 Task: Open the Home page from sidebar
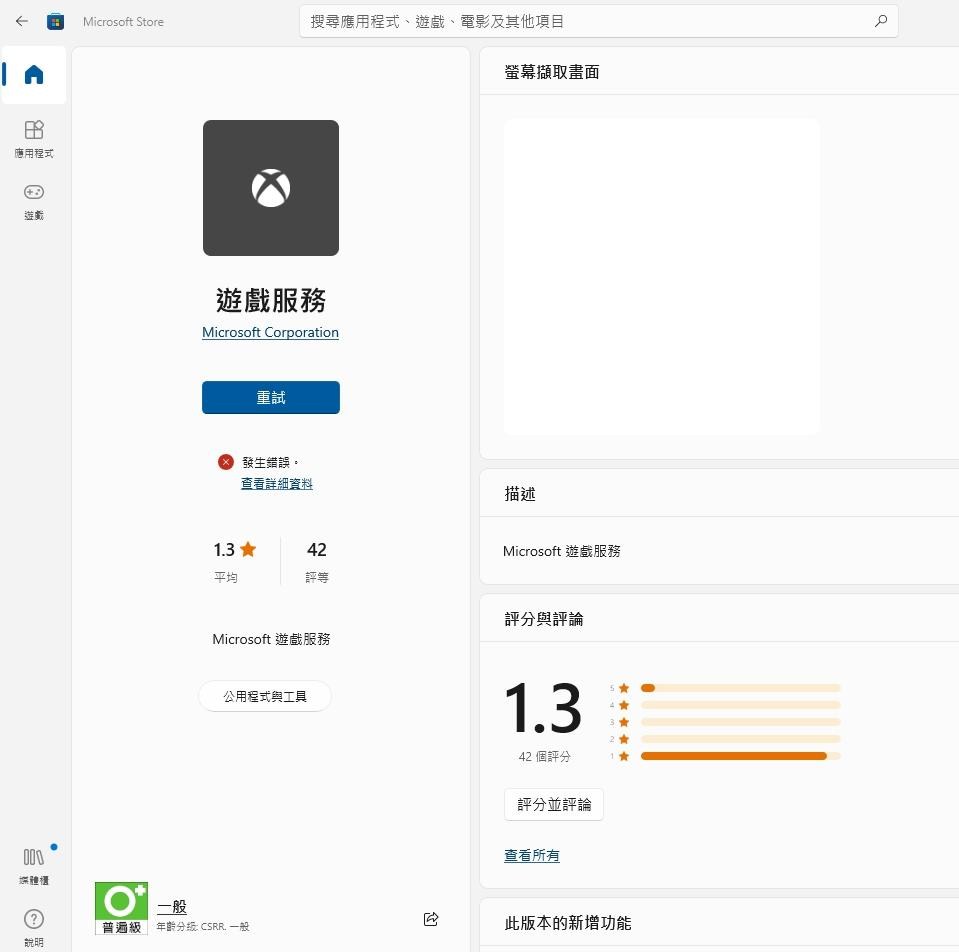point(34,75)
